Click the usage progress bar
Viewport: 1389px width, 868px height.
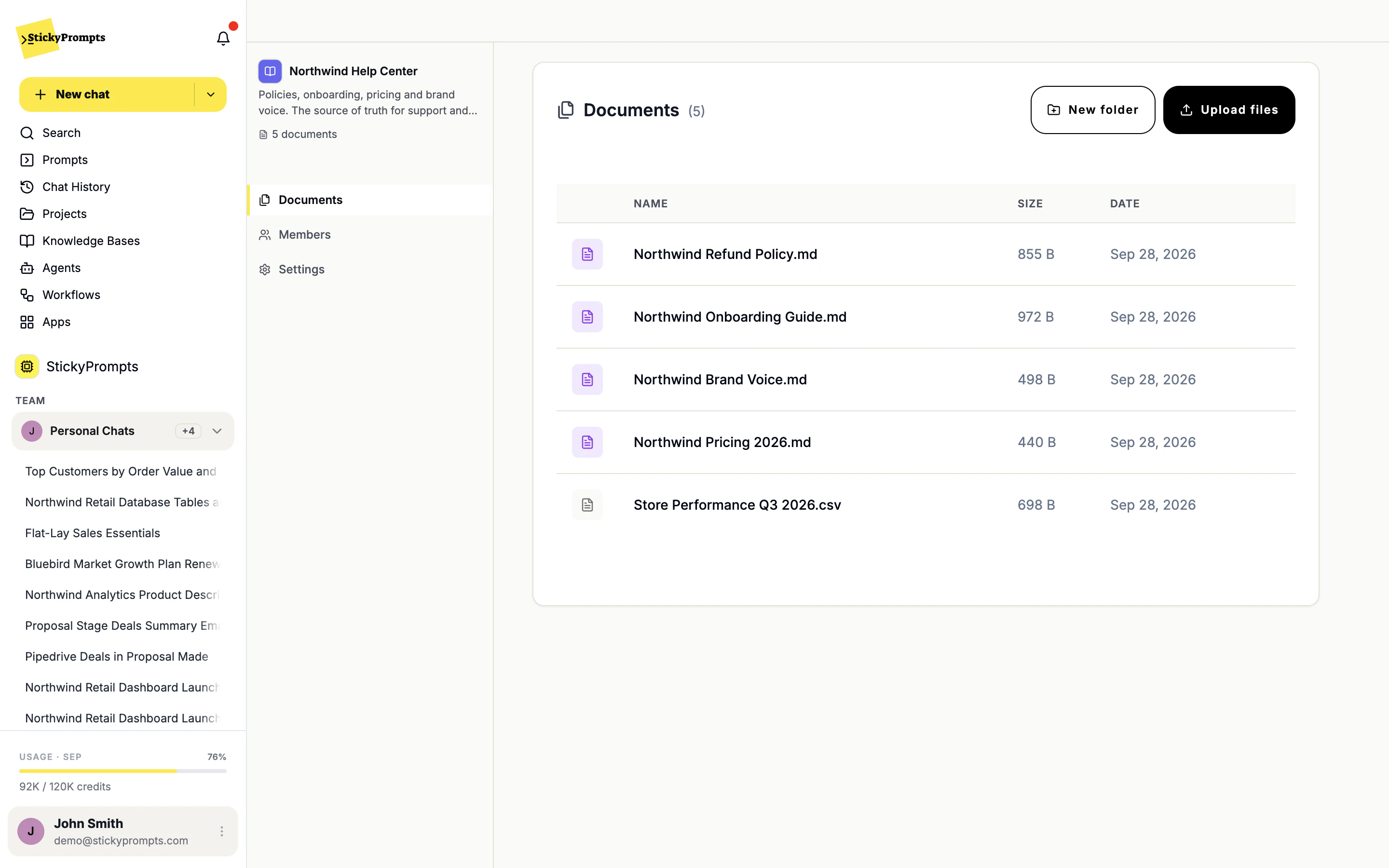click(x=123, y=771)
